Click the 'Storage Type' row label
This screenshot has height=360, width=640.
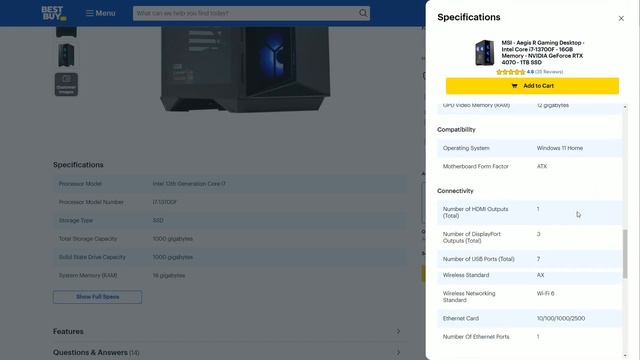(x=76, y=220)
